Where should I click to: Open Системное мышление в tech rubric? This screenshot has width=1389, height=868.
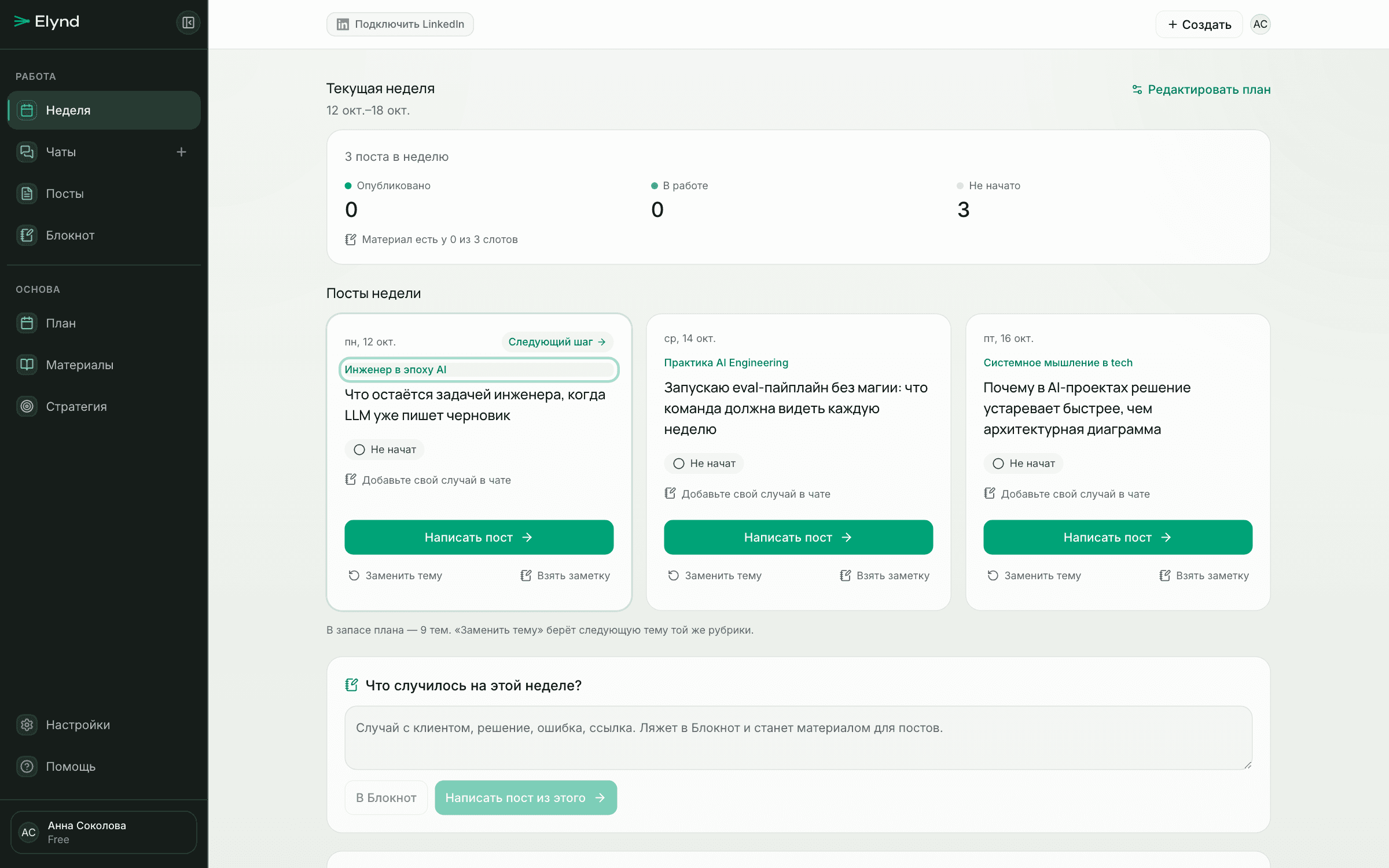coord(1058,363)
